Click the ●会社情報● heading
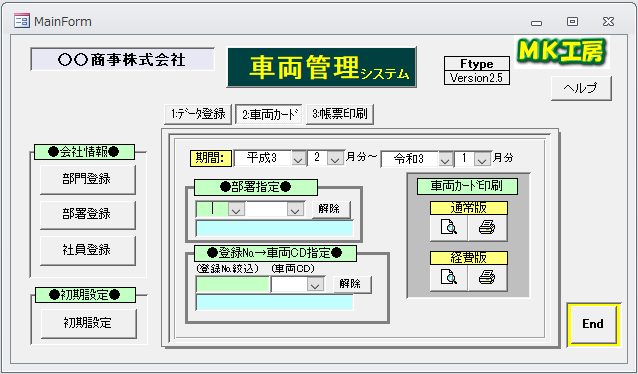Screen dimensions: 638x374 (84, 152)
